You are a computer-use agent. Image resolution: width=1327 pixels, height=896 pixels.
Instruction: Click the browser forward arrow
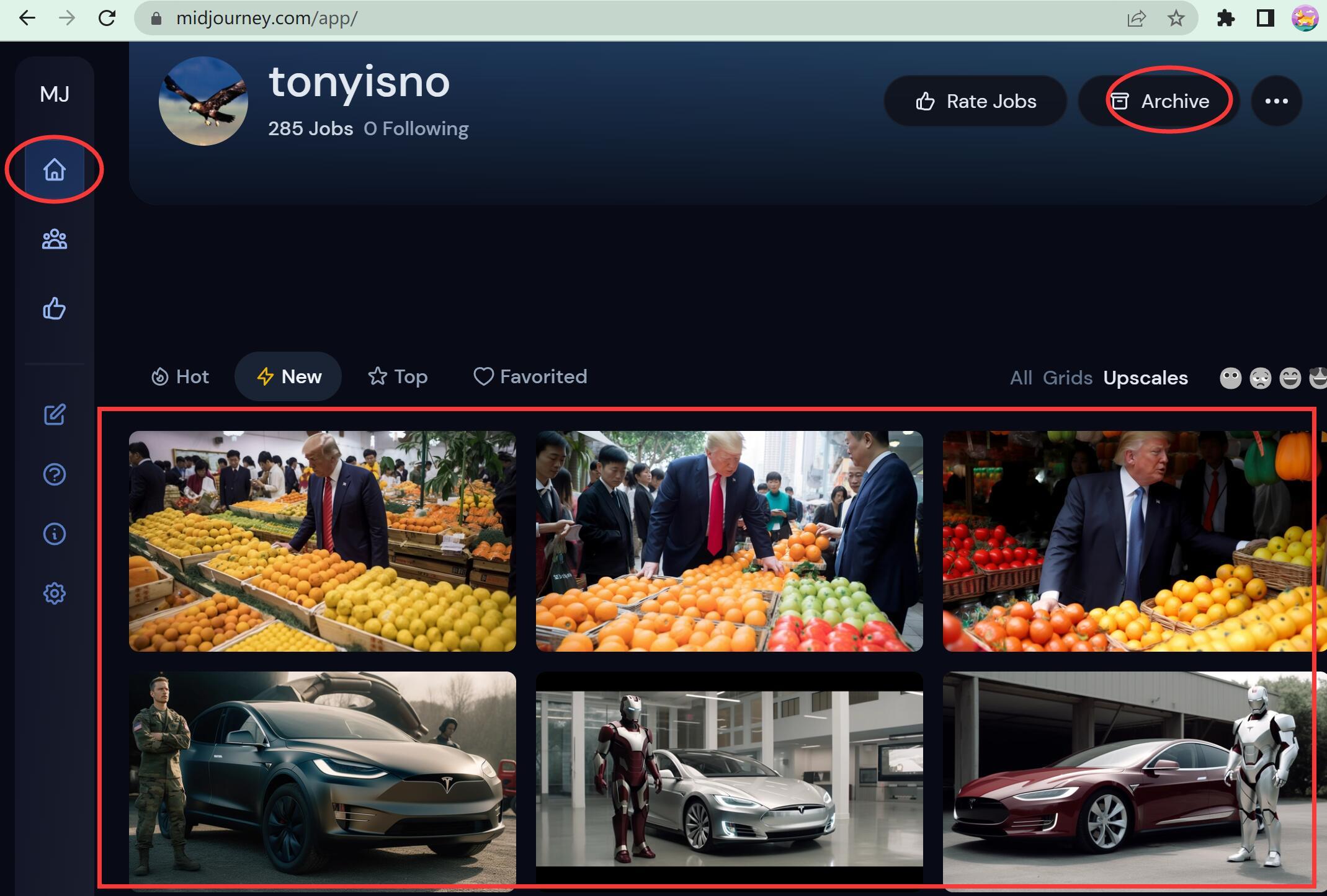pyautogui.click(x=67, y=18)
